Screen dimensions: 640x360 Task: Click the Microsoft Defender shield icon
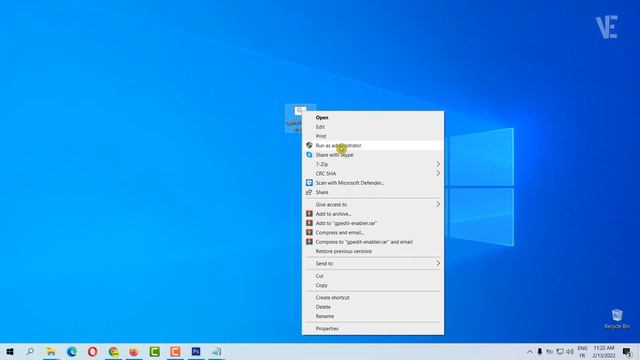pos(309,183)
